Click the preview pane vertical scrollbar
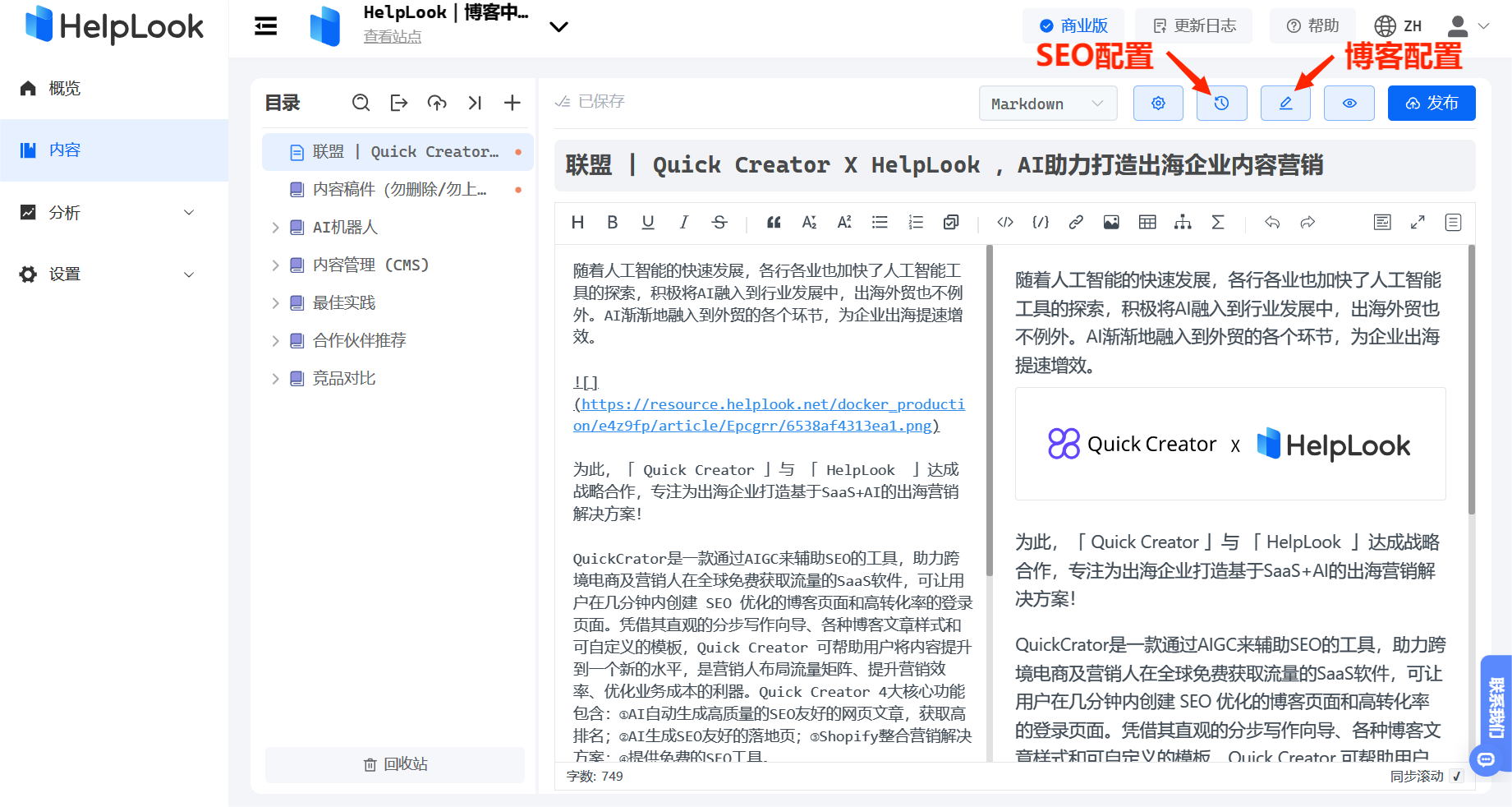This screenshot has height=807, width=1512. [1471, 380]
